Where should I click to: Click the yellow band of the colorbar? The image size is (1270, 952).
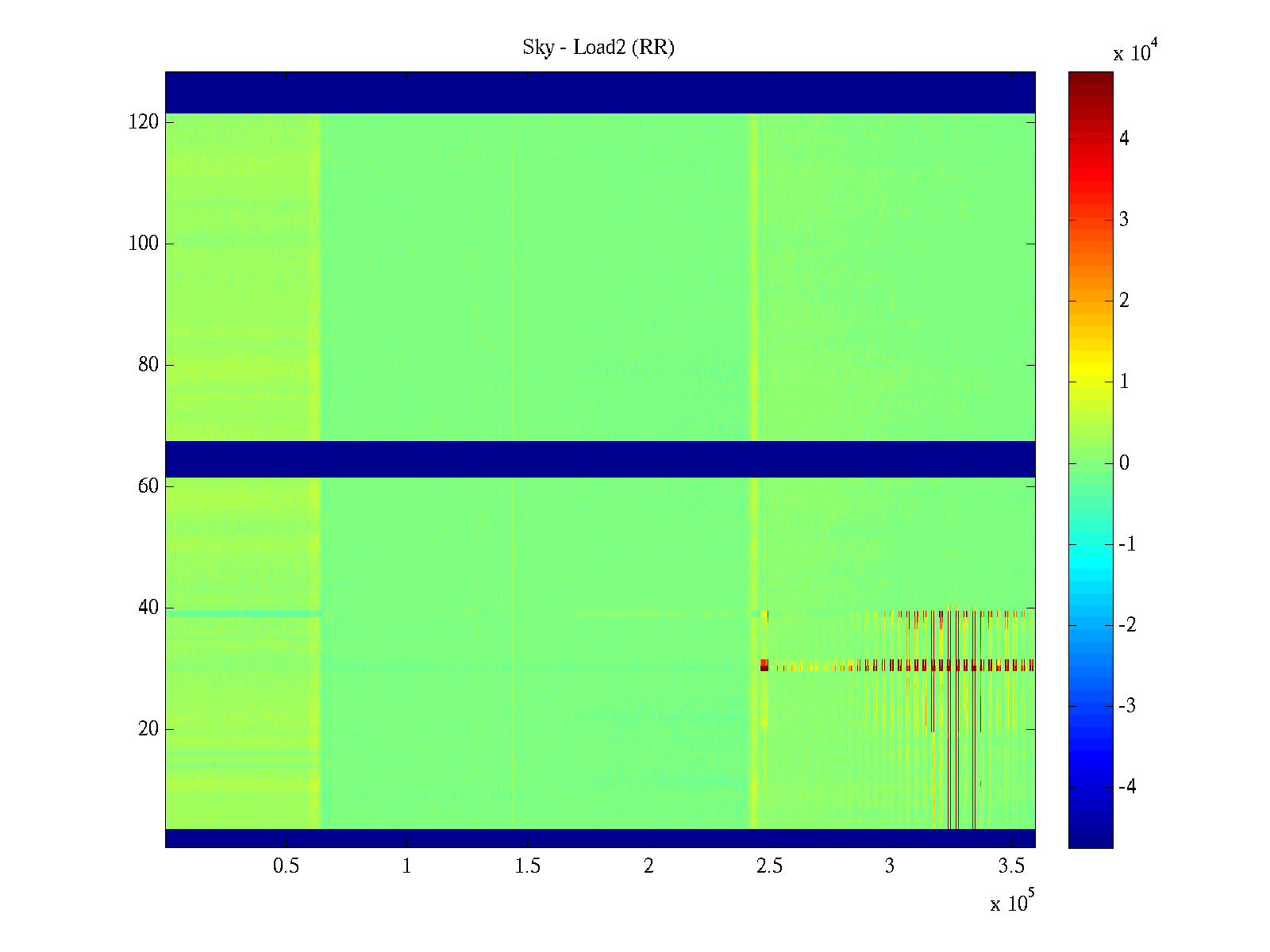(1091, 373)
